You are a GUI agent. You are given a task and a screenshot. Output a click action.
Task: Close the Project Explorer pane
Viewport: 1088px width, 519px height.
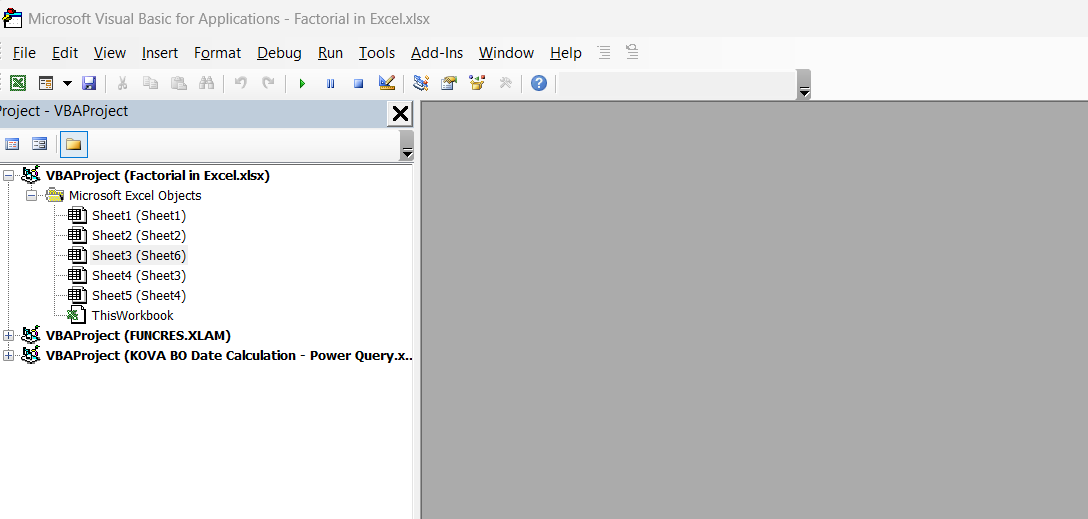400,114
